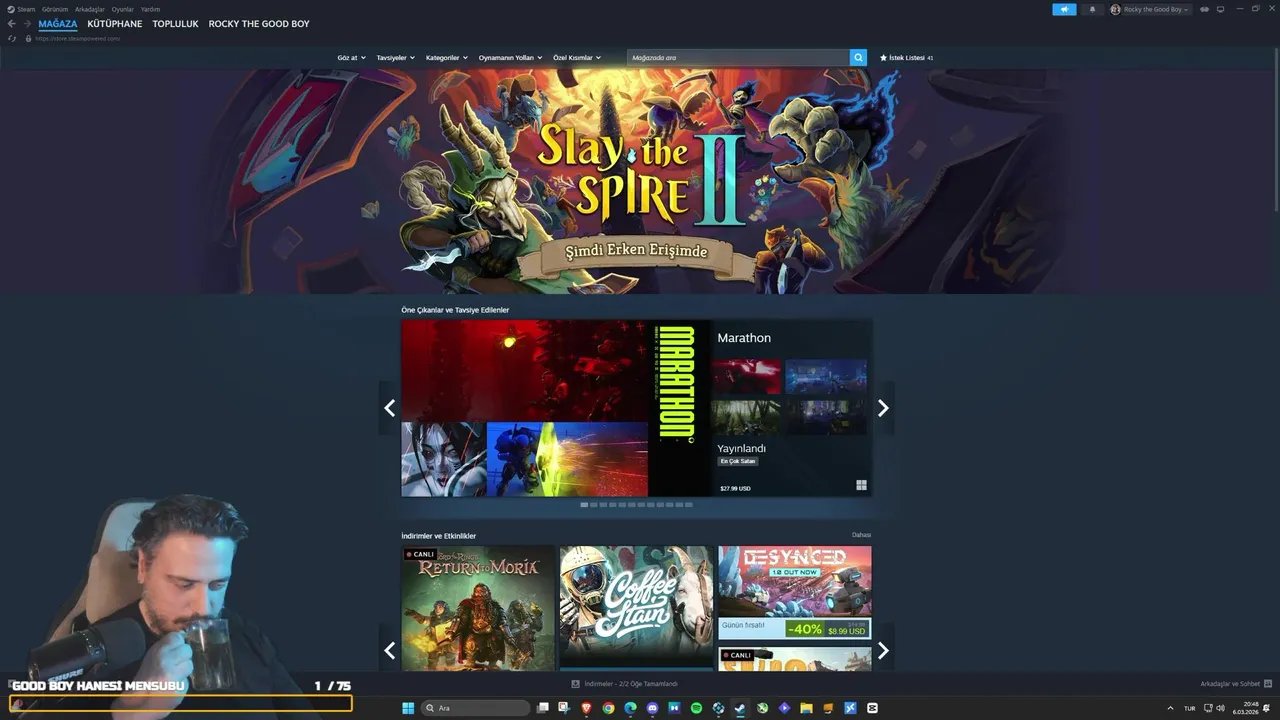
Task: Click the blue announcements megaphone button
Action: pyautogui.click(x=1064, y=9)
